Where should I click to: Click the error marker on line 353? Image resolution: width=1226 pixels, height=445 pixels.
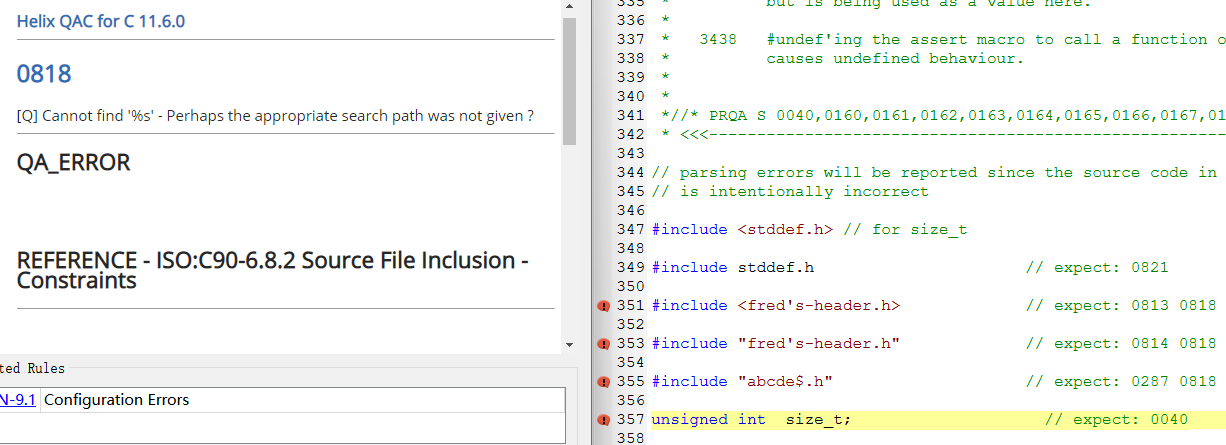tap(603, 344)
